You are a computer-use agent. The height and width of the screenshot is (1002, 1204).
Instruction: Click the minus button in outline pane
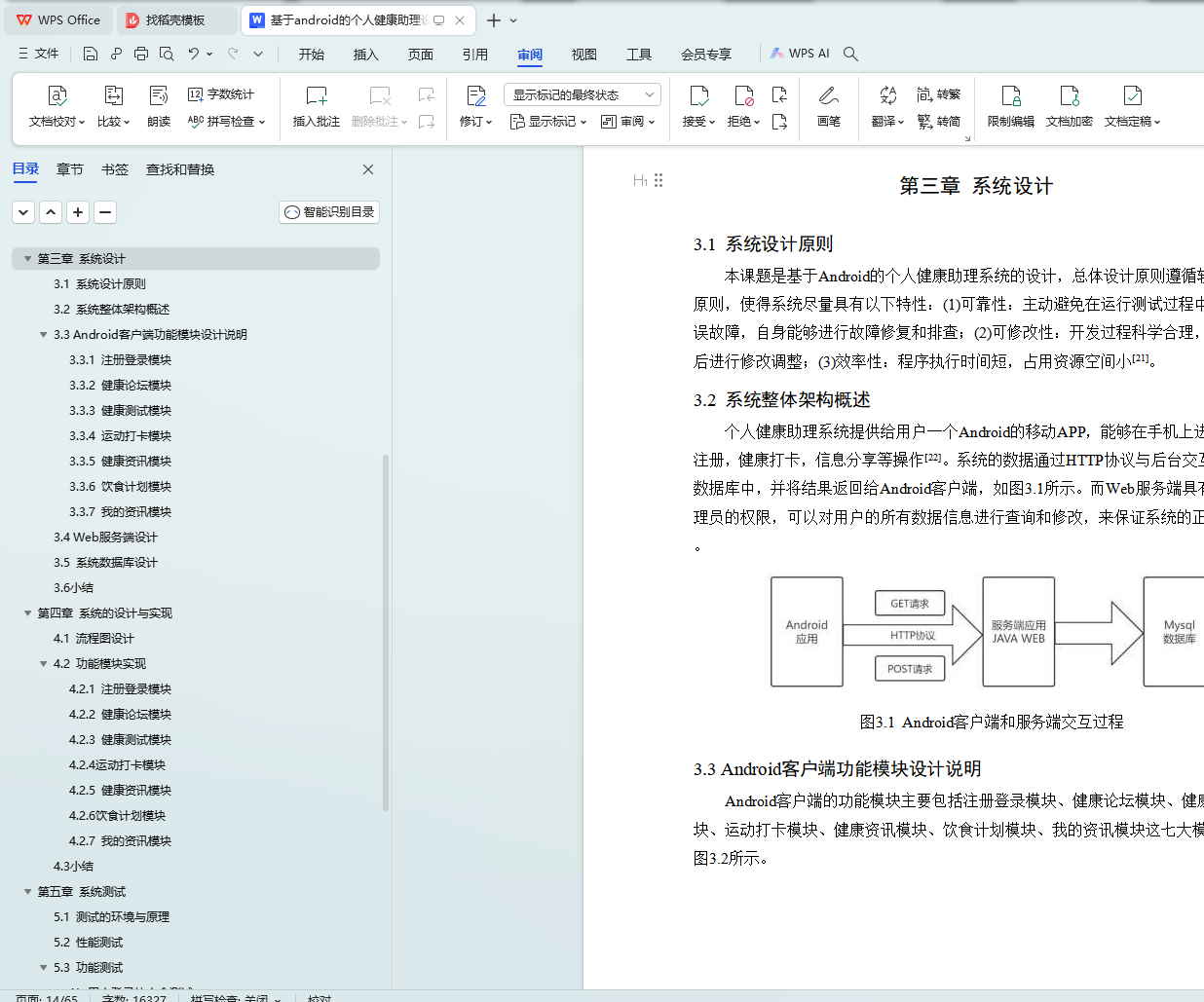106,212
